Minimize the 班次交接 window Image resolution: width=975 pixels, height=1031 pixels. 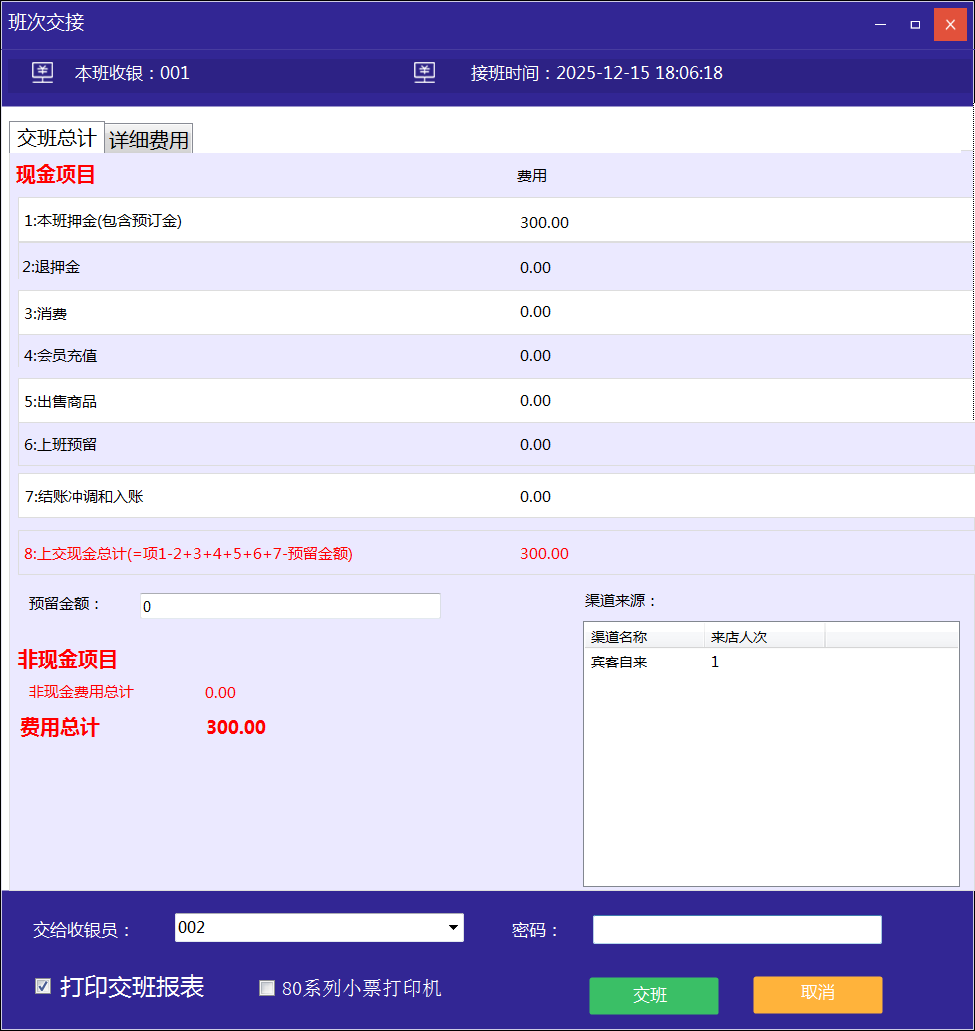[x=879, y=24]
